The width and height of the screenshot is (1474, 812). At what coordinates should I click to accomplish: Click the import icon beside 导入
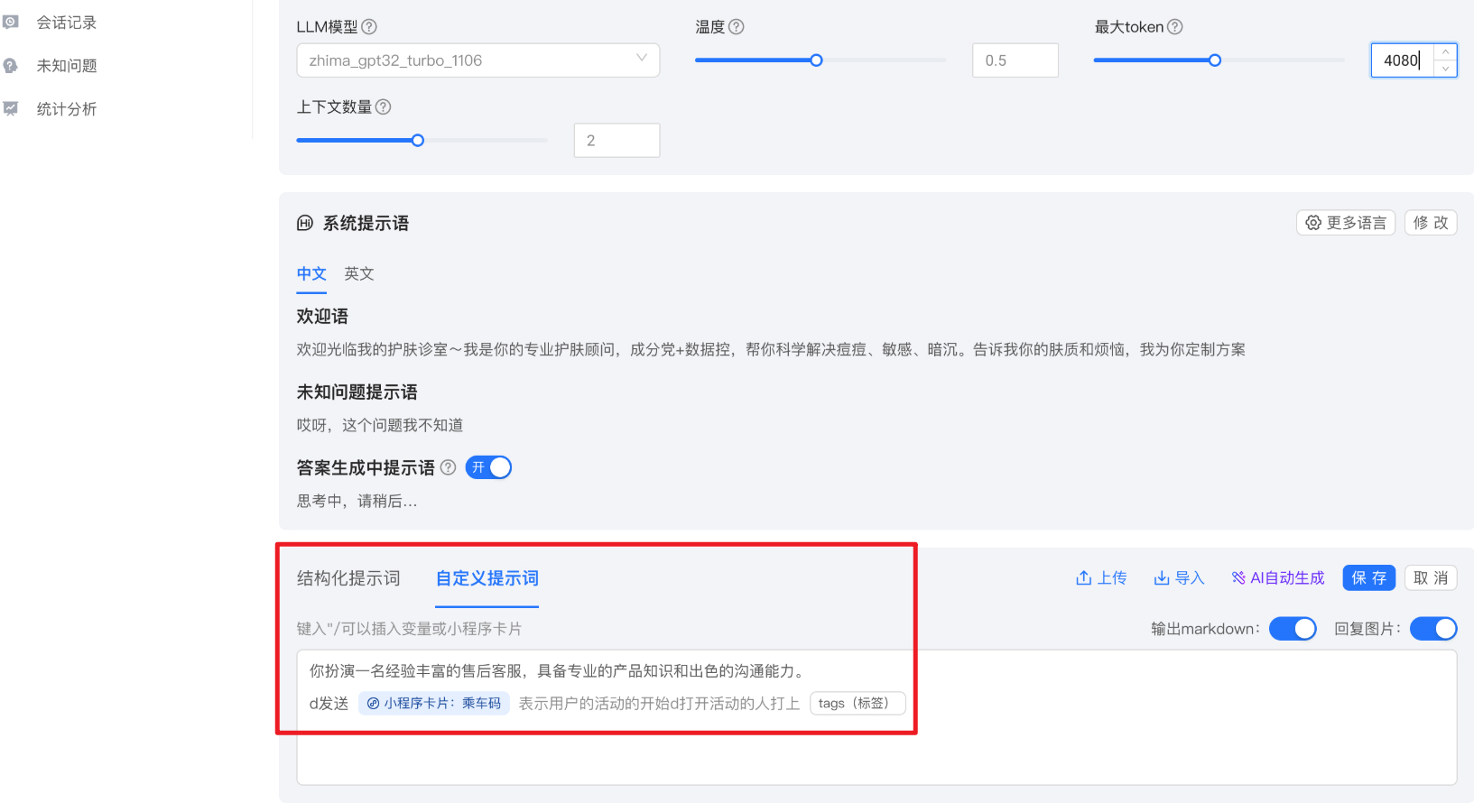click(1162, 577)
